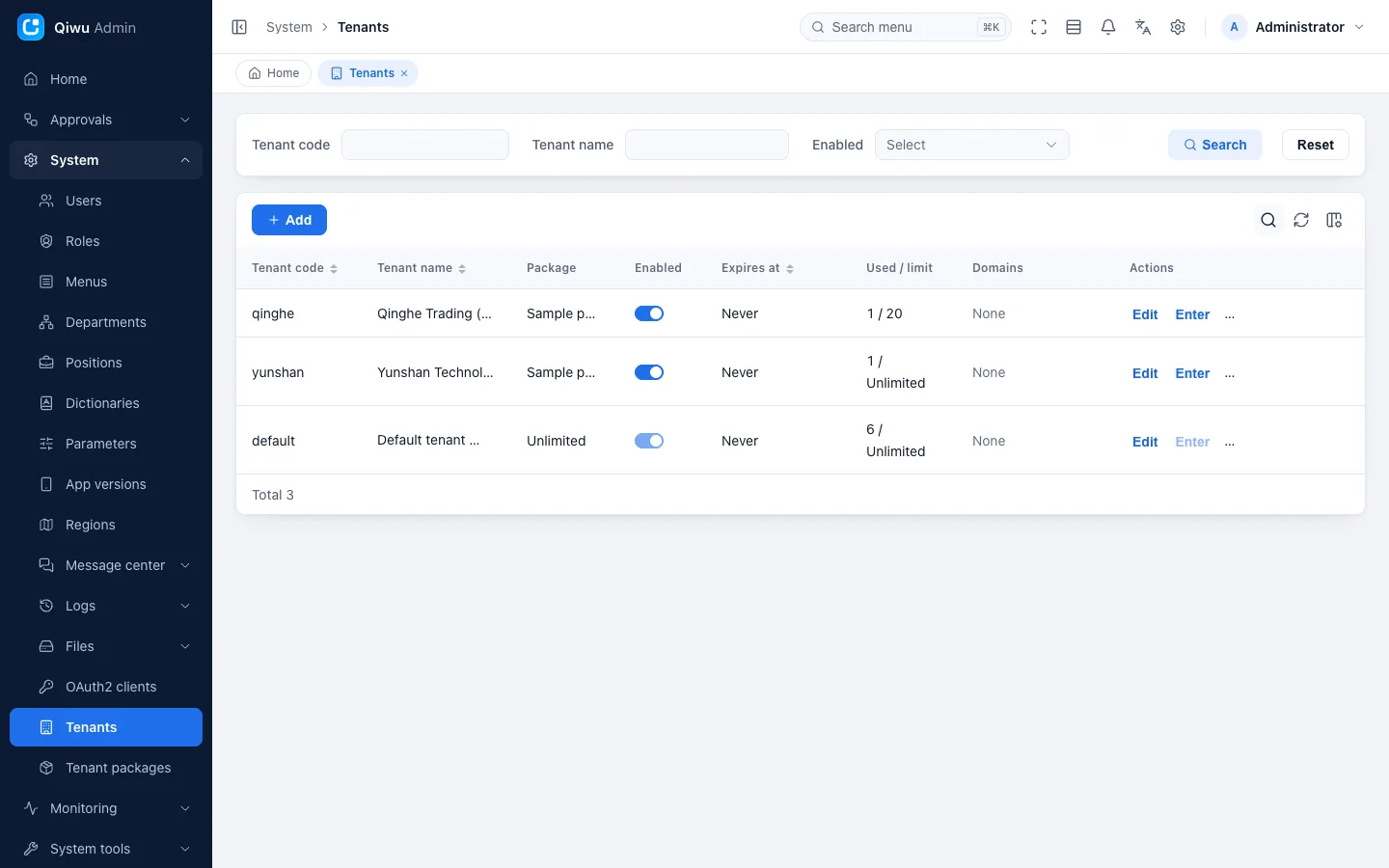Image resolution: width=1389 pixels, height=868 pixels.
Task: Toggle Enabled switch for yunshan tenant
Action: (649, 372)
